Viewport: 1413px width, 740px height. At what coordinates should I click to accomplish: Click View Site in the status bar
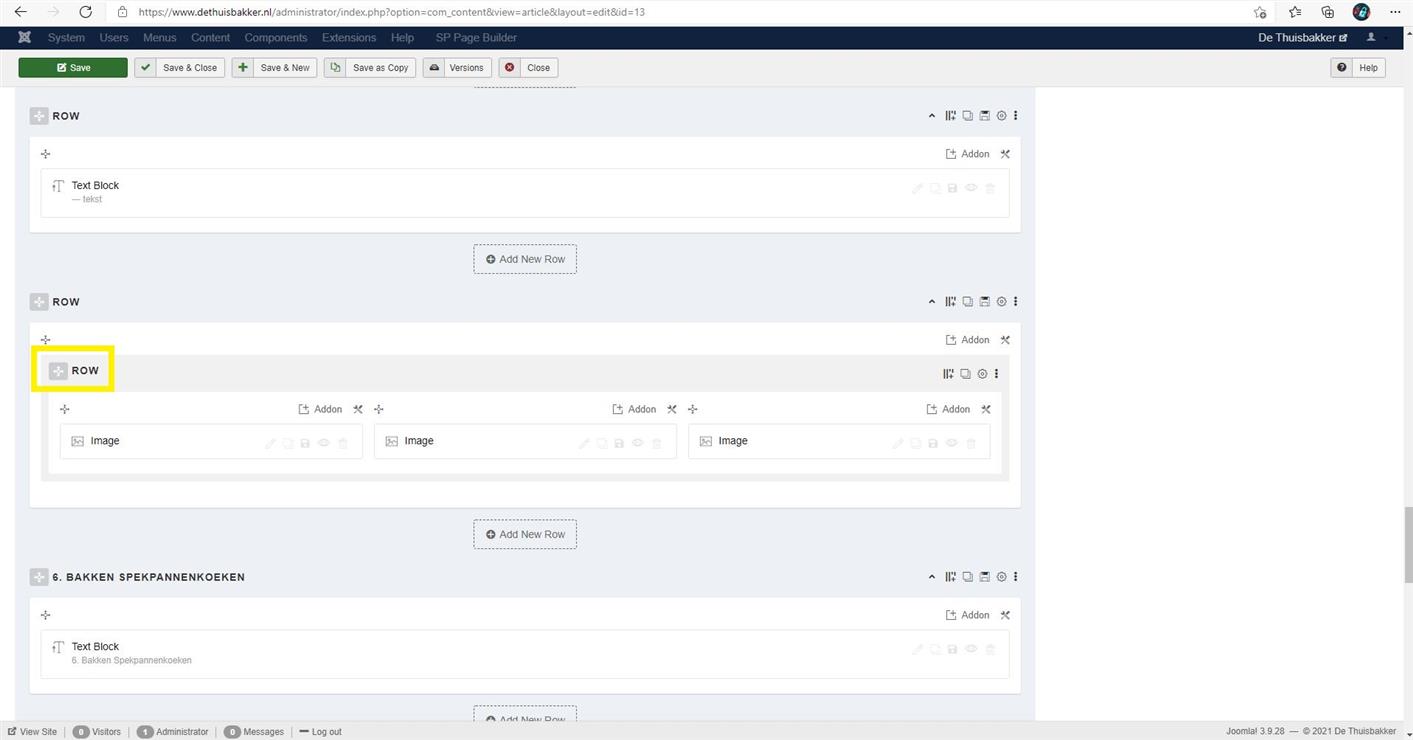[x=33, y=732]
